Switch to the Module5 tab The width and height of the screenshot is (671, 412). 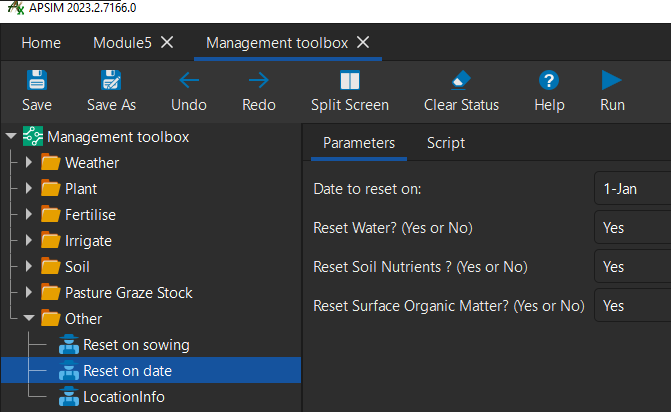(122, 43)
